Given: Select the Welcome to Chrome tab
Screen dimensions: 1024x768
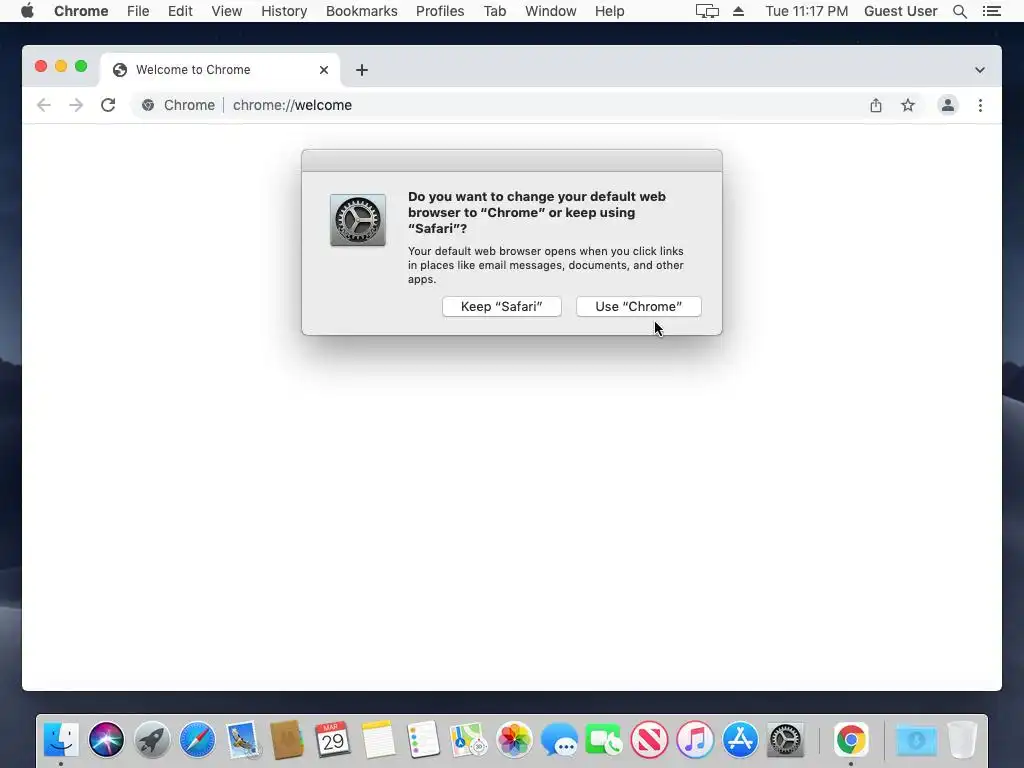Looking at the screenshot, I should tap(219, 70).
